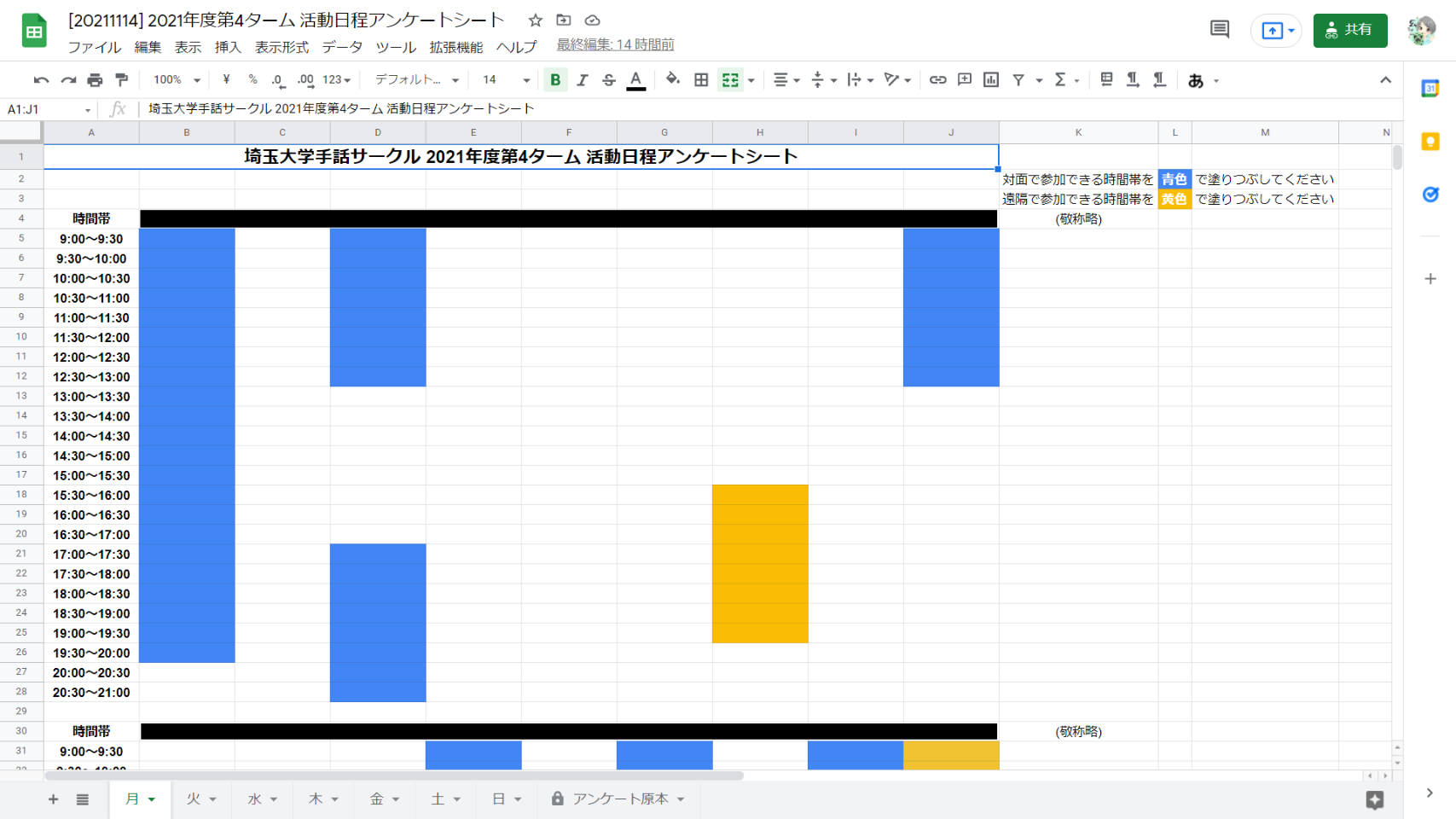Open the データ menu
The width and height of the screenshot is (1456, 819).
pyautogui.click(x=342, y=47)
